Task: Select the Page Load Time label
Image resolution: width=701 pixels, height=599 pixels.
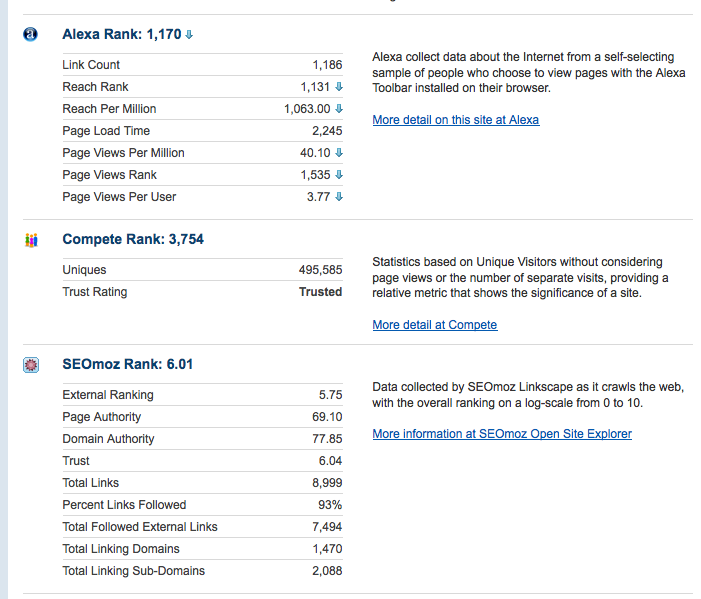Action: (106, 131)
